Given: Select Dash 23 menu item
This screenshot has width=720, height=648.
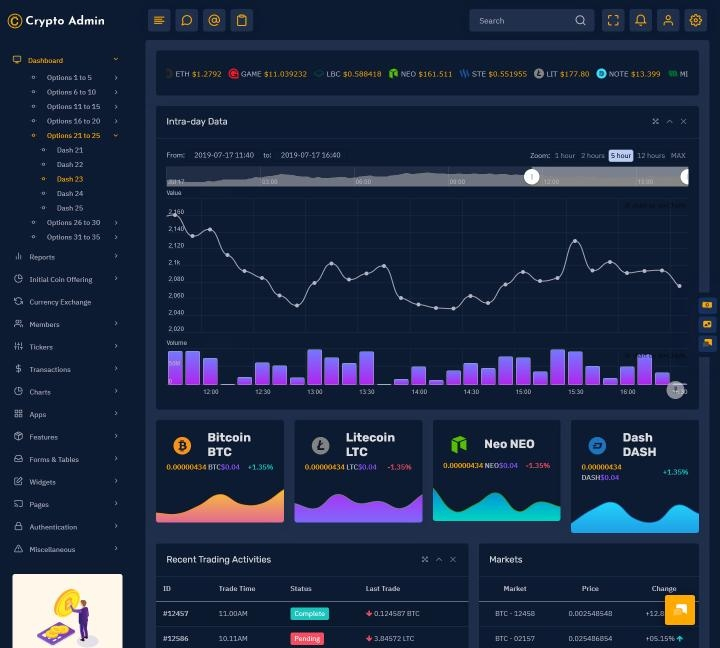Looking at the screenshot, I should (x=70, y=179).
